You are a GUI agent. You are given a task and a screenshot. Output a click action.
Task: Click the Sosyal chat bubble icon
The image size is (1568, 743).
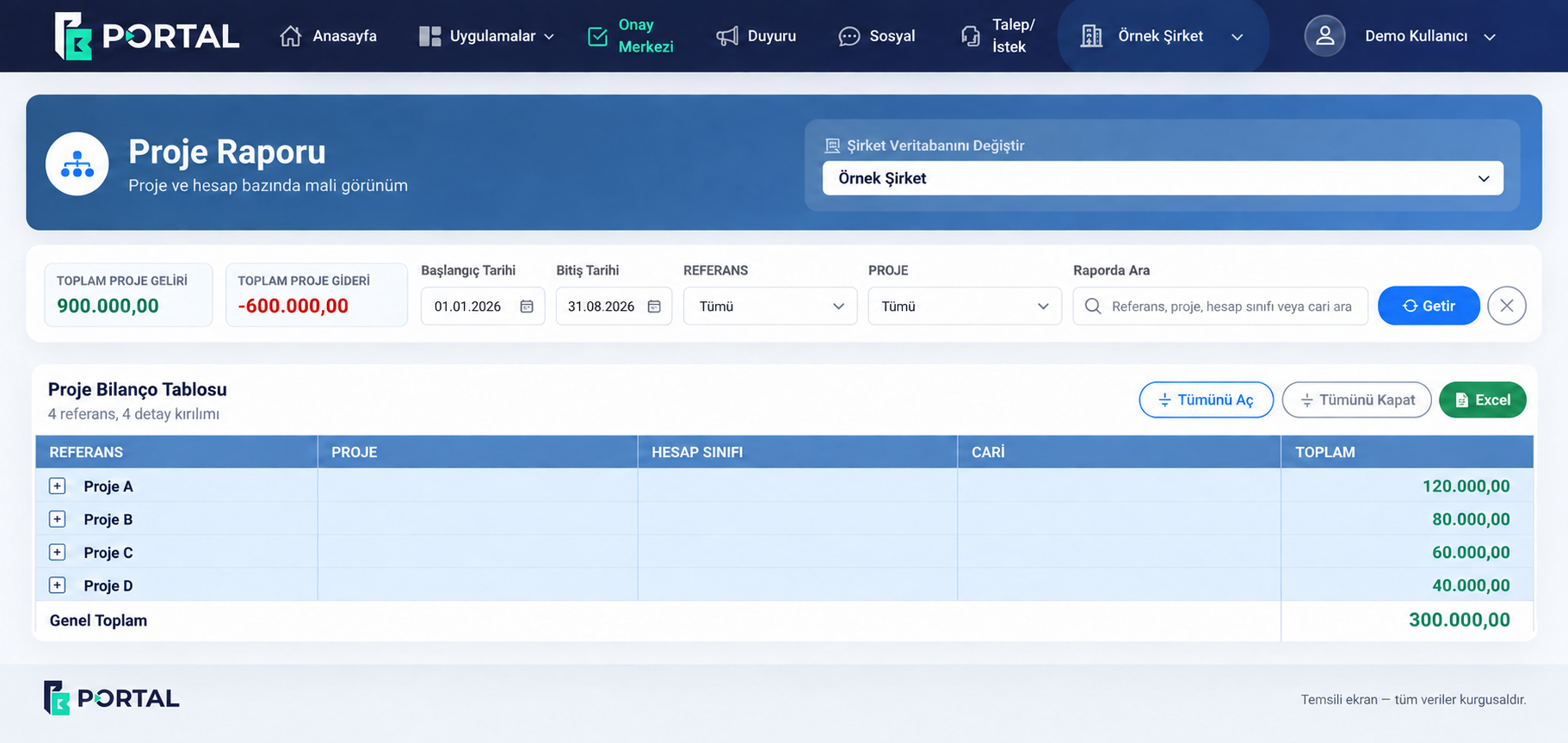849,36
